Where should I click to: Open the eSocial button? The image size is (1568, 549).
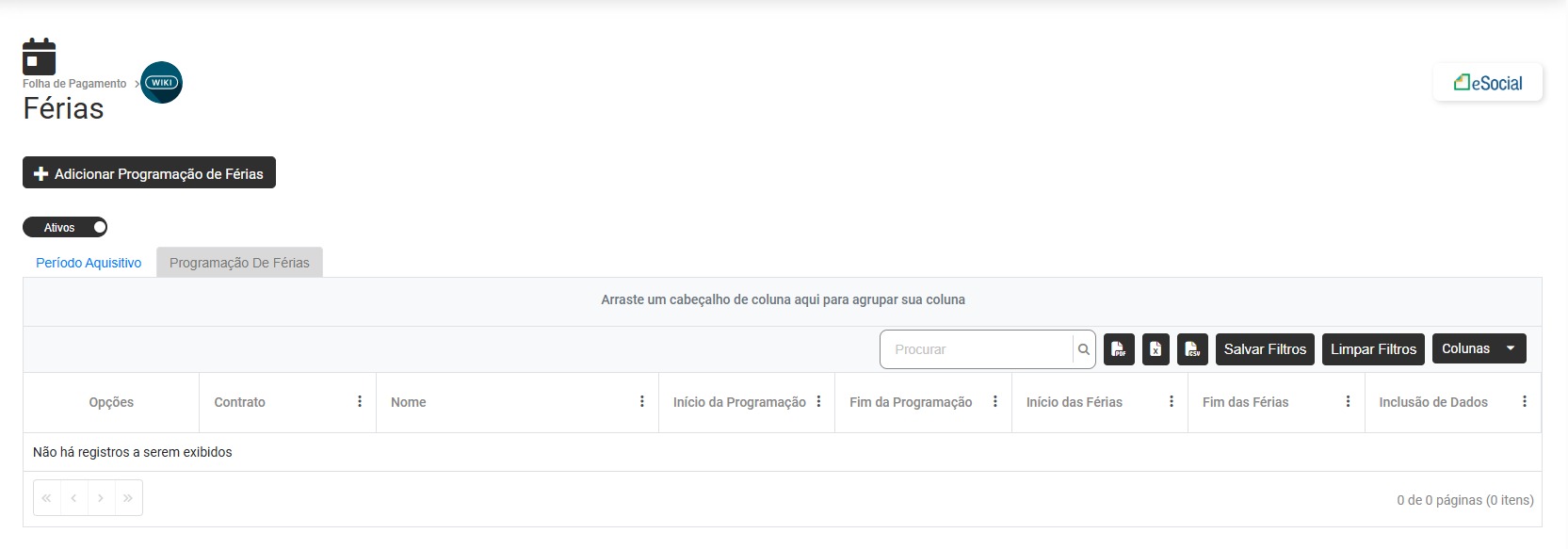coord(1488,83)
